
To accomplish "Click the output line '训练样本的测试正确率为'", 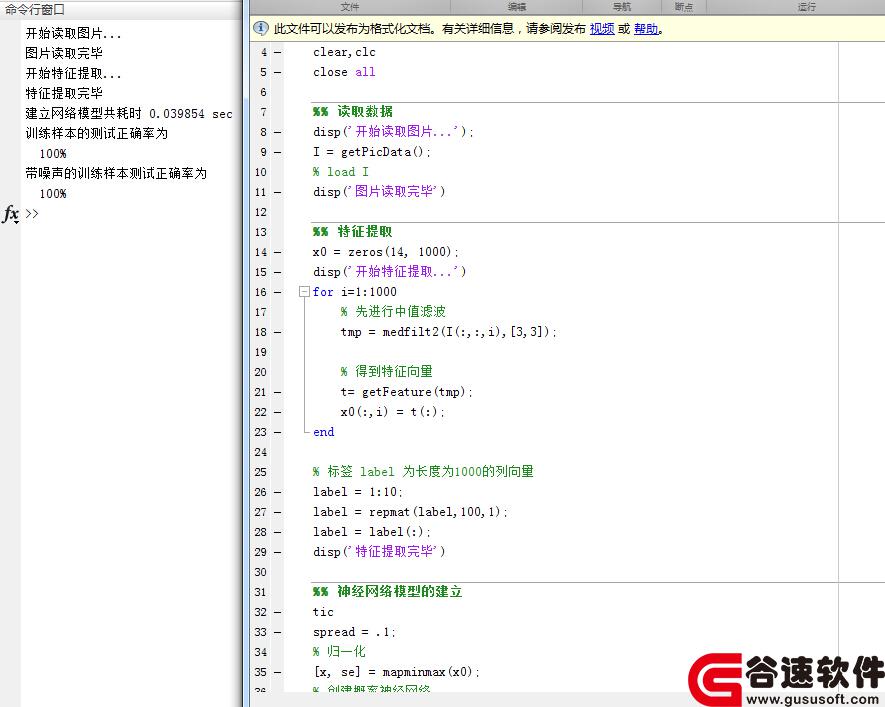I will pos(97,134).
